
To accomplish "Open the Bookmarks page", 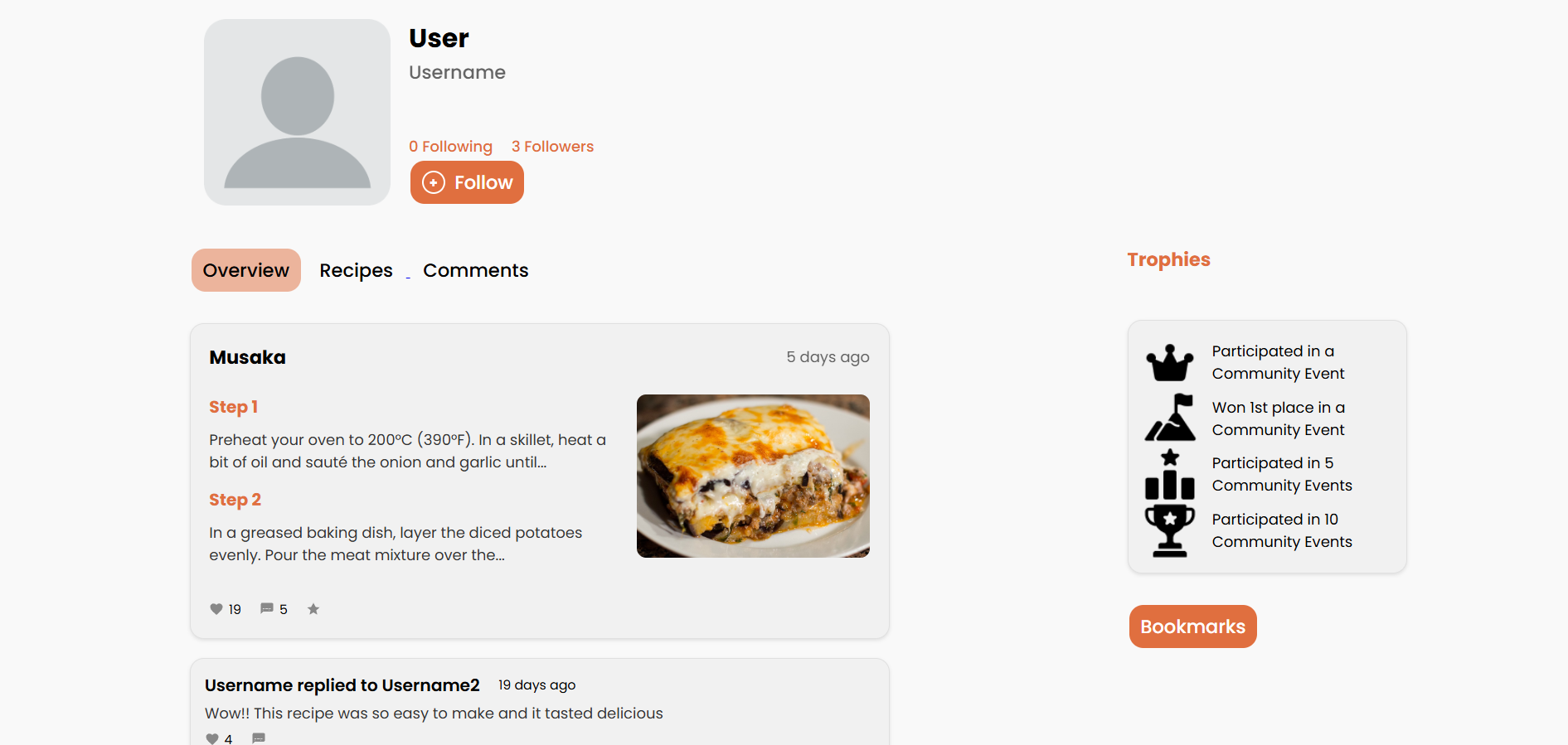I will click(x=1192, y=626).
